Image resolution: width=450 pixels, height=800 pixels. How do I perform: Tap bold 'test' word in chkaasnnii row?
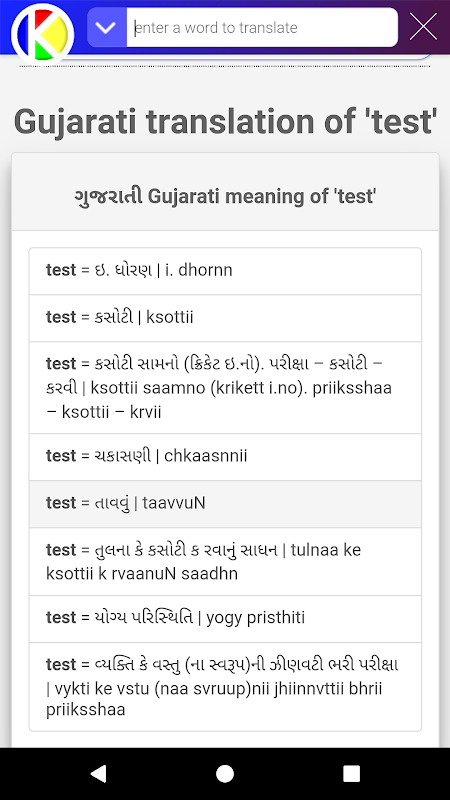[61, 456]
